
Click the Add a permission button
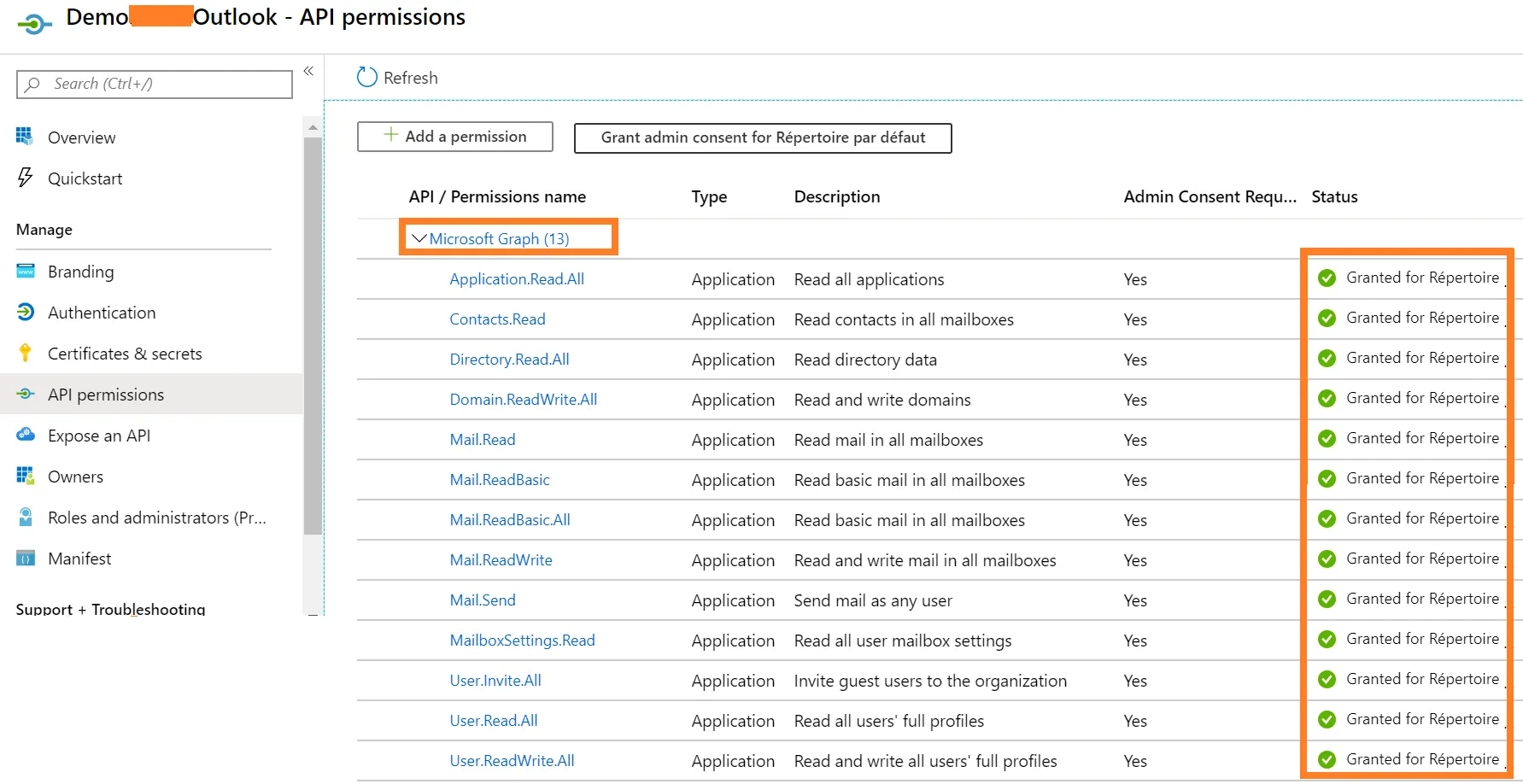pyautogui.click(x=454, y=137)
